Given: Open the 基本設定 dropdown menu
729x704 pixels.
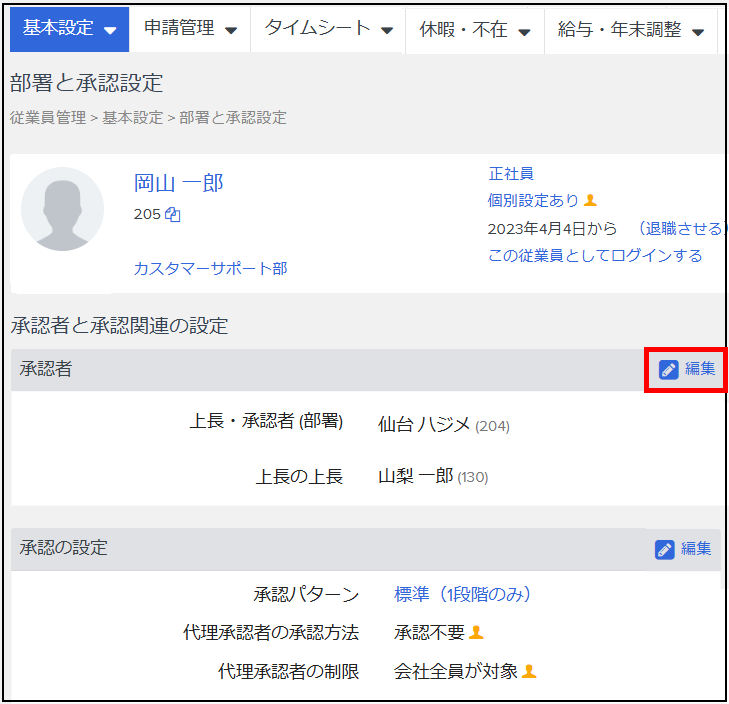Looking at the screenshot, I should click(x=69, y=29).
